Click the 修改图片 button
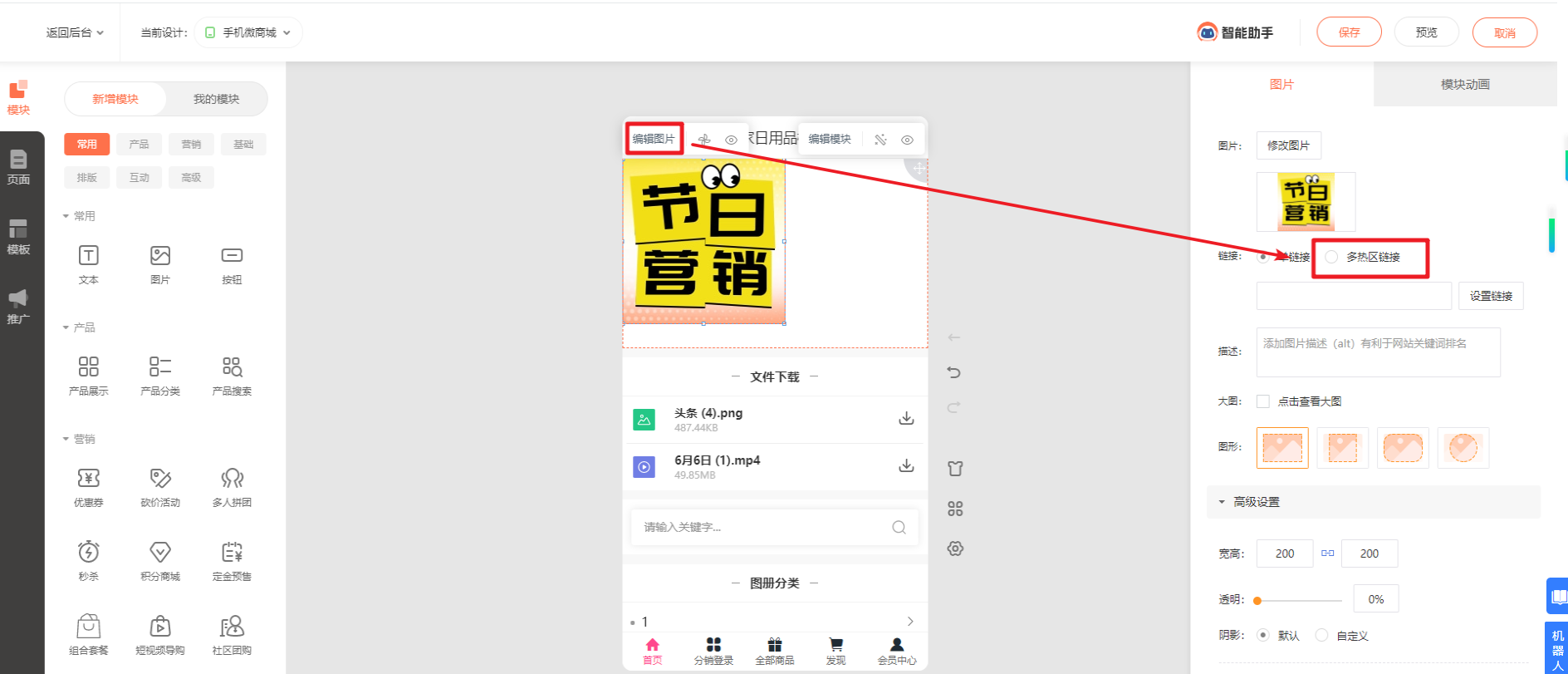Image resolution: width=1568 pixels, height=674 pixels. [x=1288, y=145]
